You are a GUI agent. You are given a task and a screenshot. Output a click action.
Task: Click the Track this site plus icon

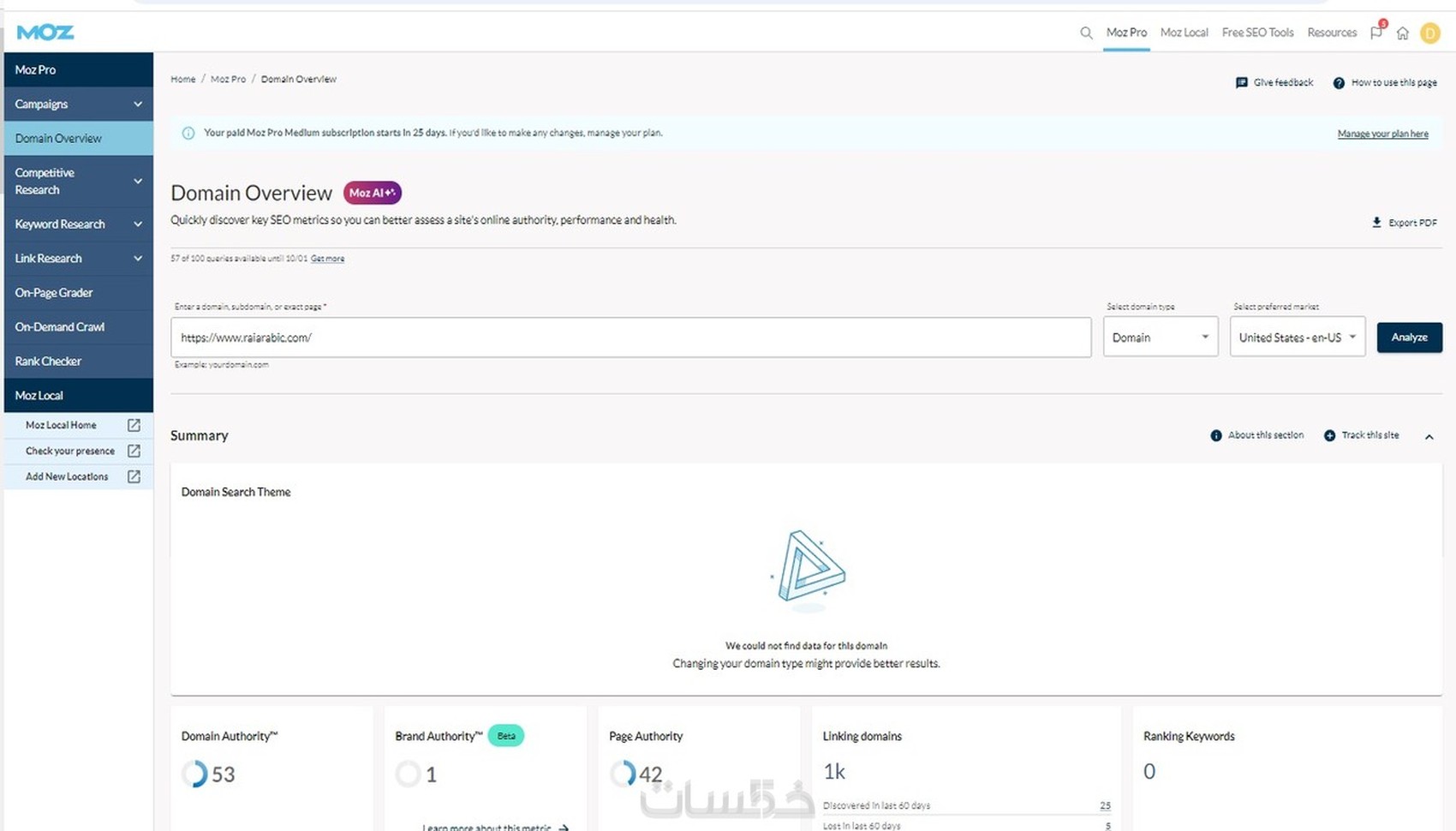click(x=1329, y=435)
